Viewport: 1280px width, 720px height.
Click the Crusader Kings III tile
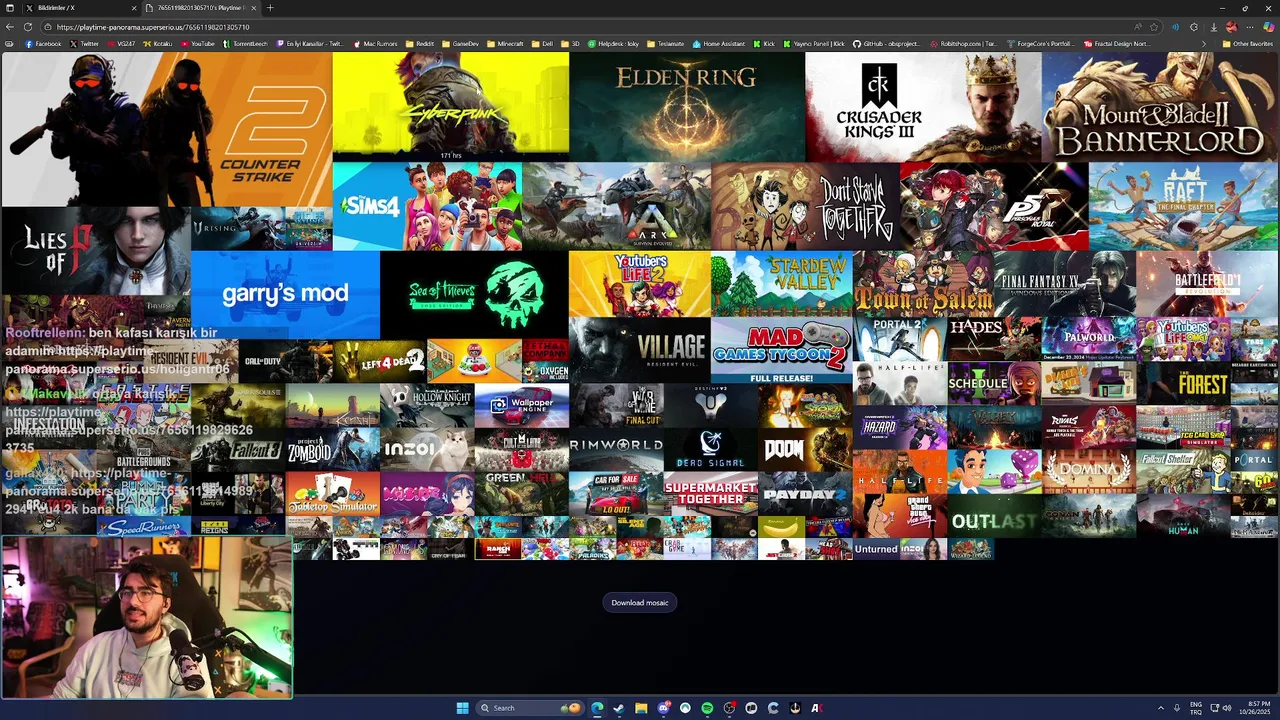coord(923,107)
